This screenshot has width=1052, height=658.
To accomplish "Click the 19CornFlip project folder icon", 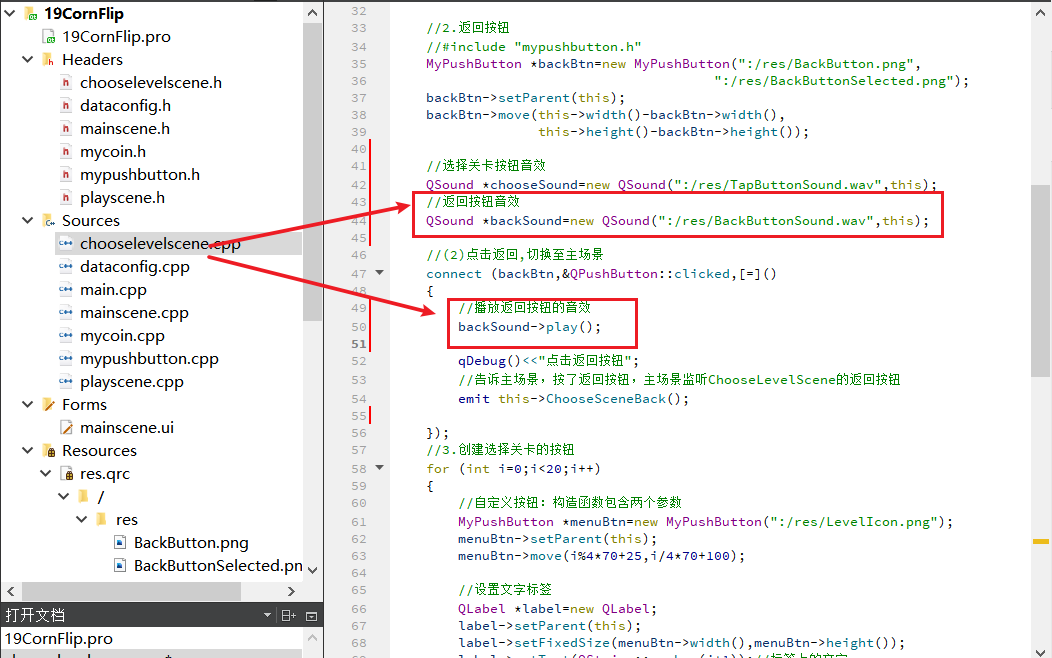I will (32, 13).
